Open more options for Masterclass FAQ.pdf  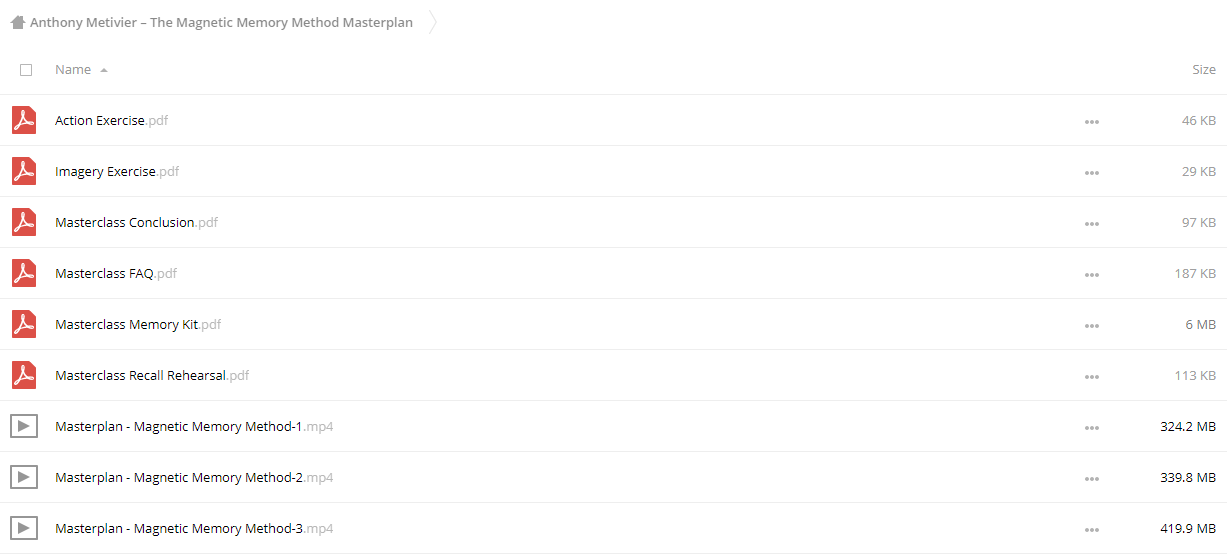pos(1091,275)
